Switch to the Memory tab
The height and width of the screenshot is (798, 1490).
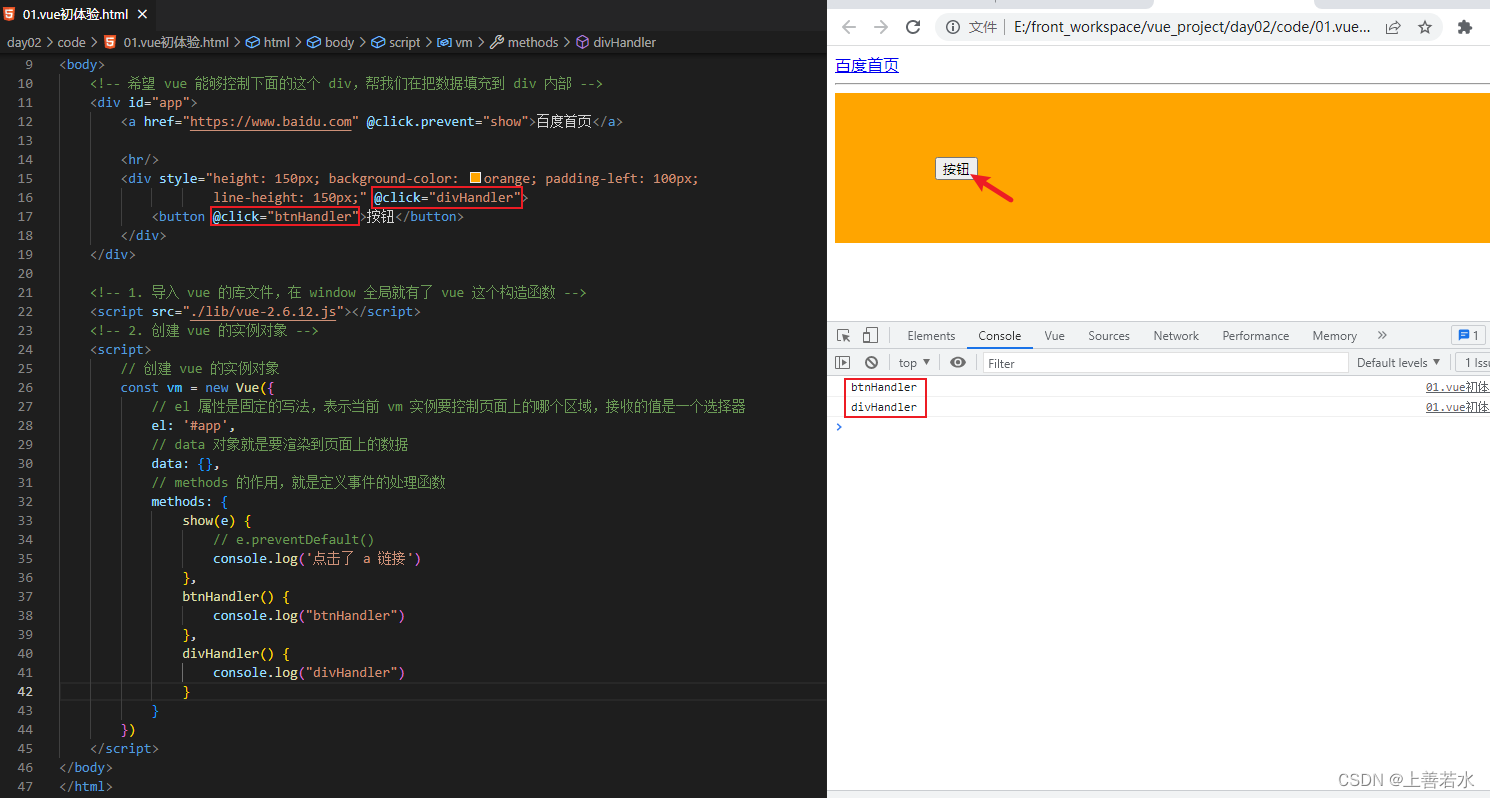coord(1334,335)
